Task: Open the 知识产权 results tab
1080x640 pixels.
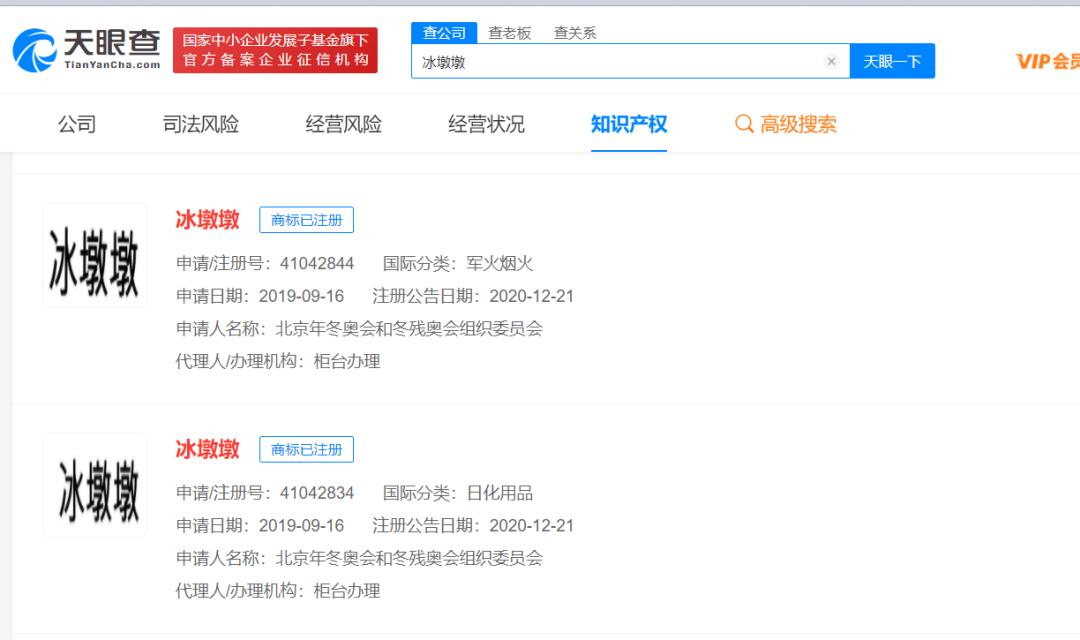Action: 629,124
